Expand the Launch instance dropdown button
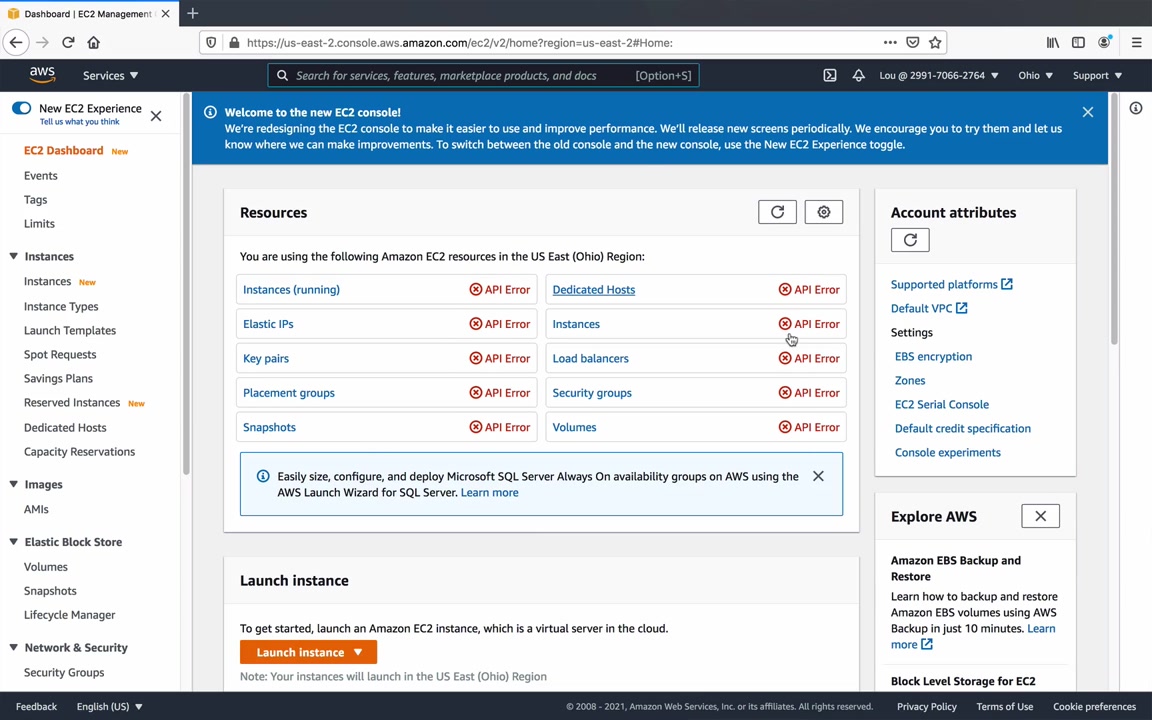 tap(357, 652)
